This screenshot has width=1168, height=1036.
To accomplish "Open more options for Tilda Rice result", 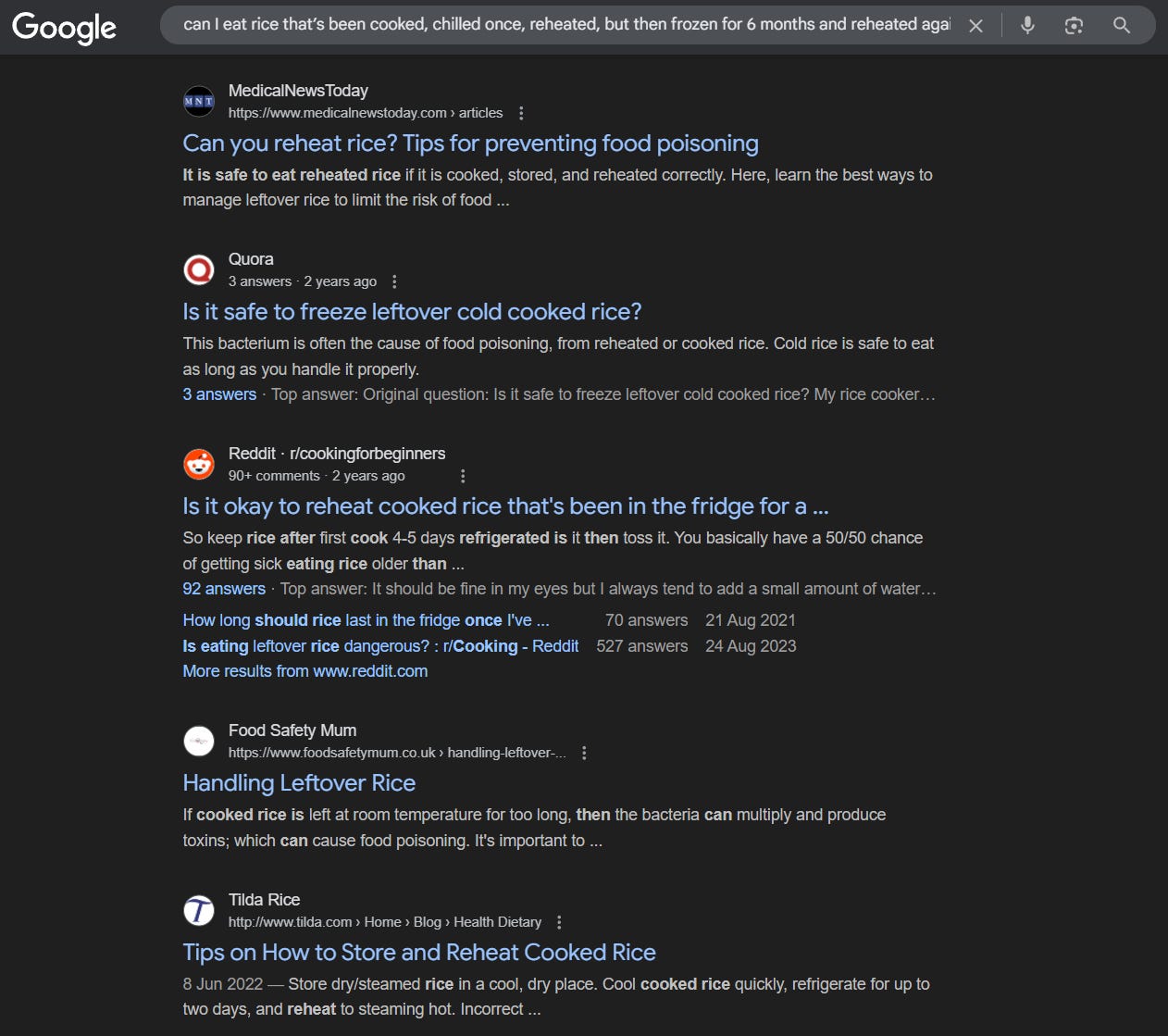I will (x=559, y=922).
